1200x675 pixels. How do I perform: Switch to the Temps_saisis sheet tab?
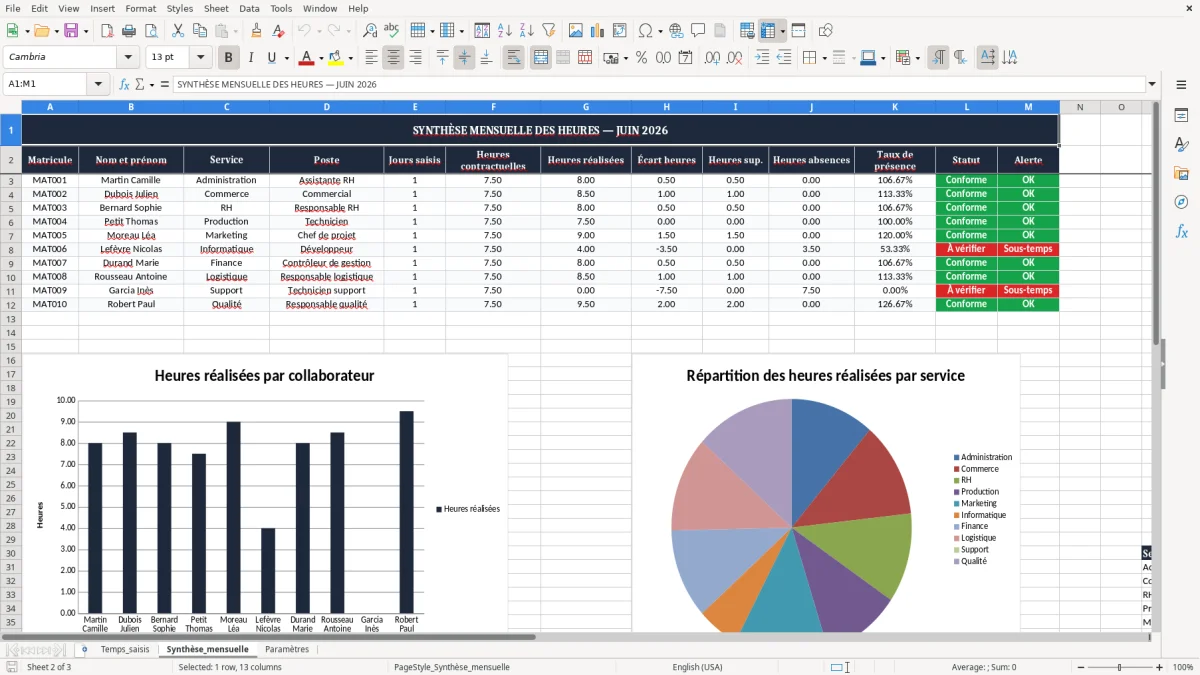pos(125,649)
